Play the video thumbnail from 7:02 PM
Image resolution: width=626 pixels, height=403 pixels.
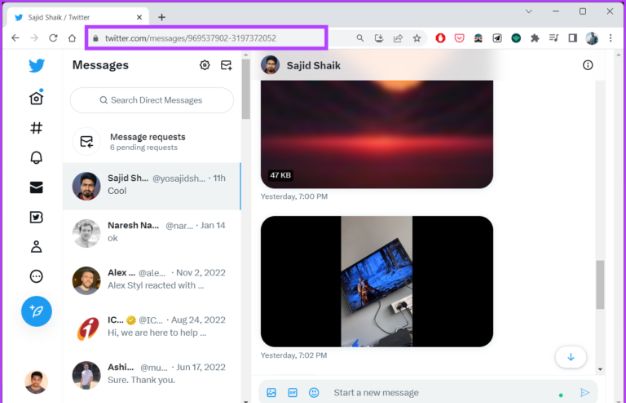tap(376, 281)
